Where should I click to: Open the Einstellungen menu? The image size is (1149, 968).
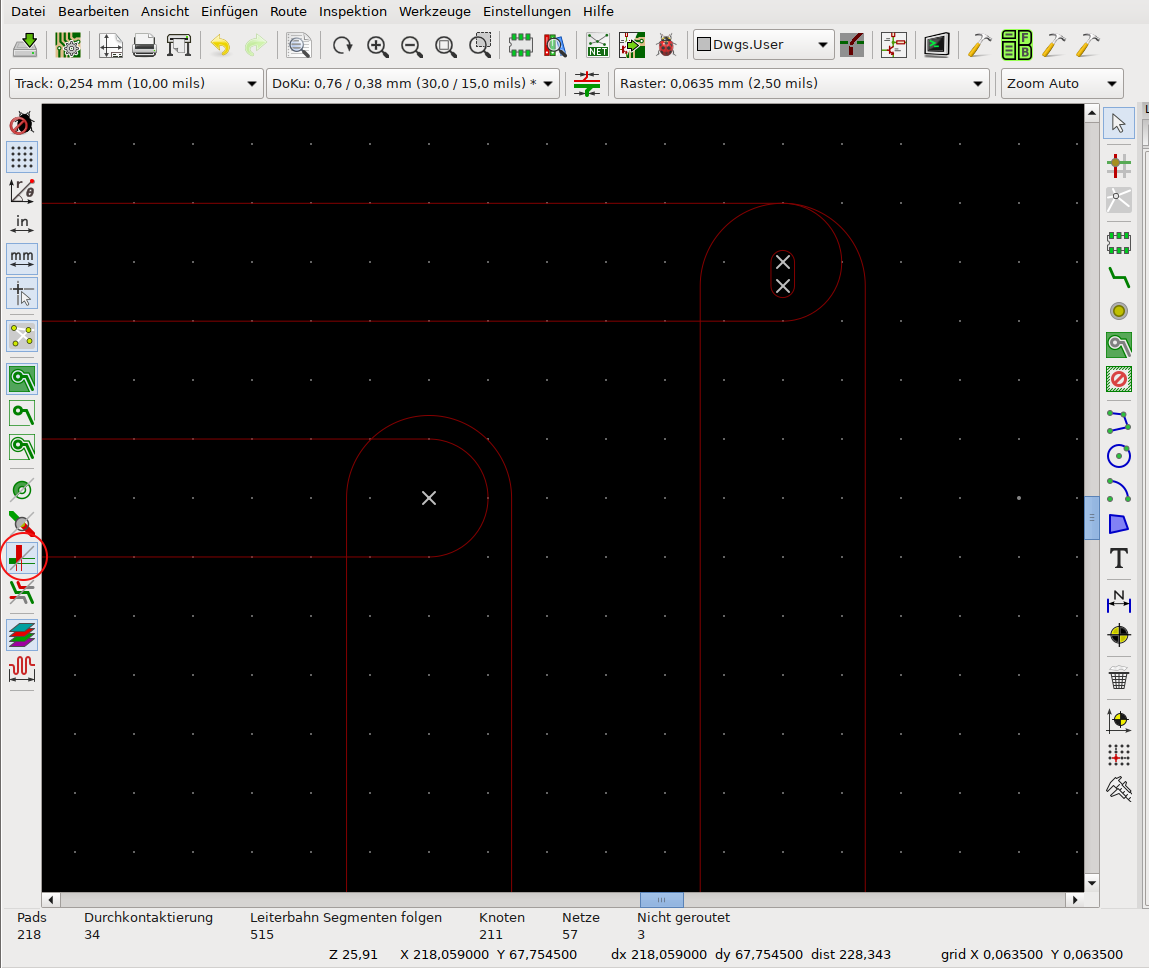tap(526, 11)
